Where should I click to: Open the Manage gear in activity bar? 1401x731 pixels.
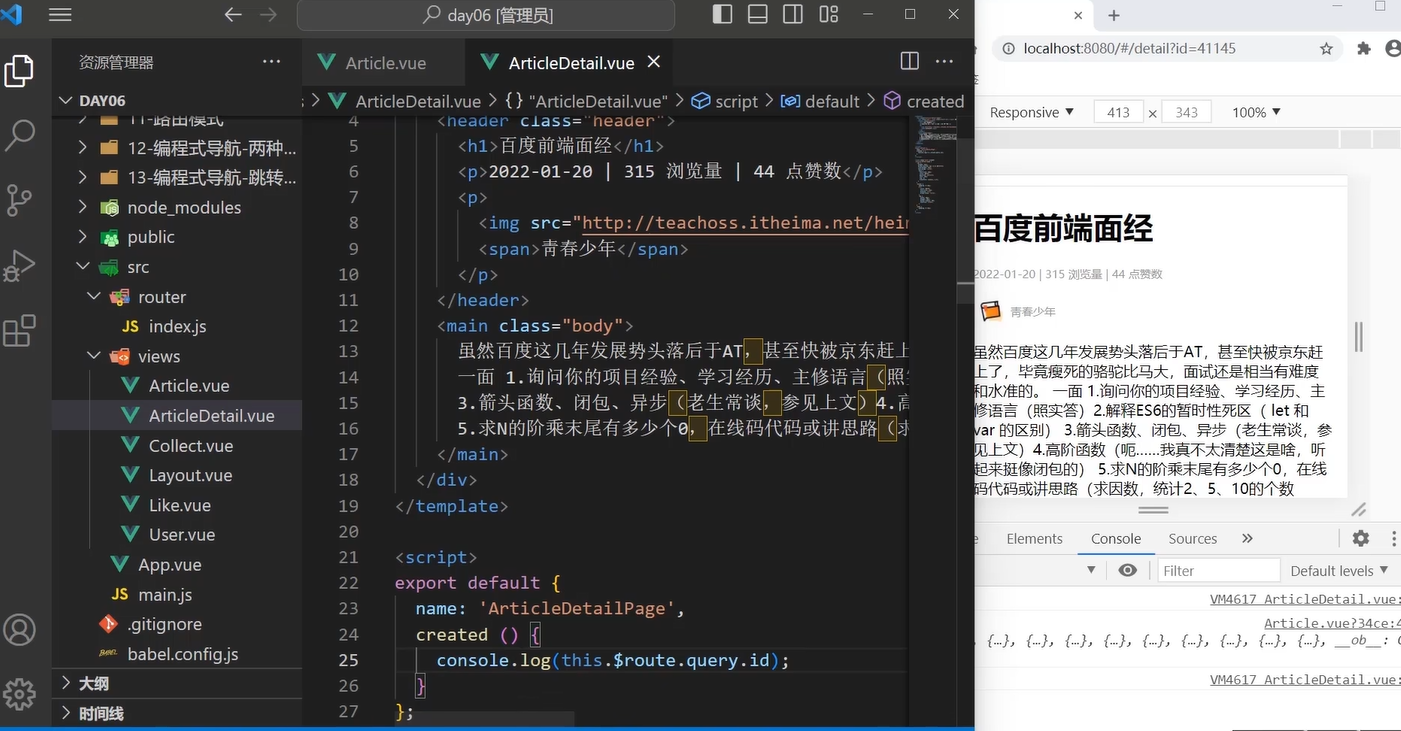20,693
